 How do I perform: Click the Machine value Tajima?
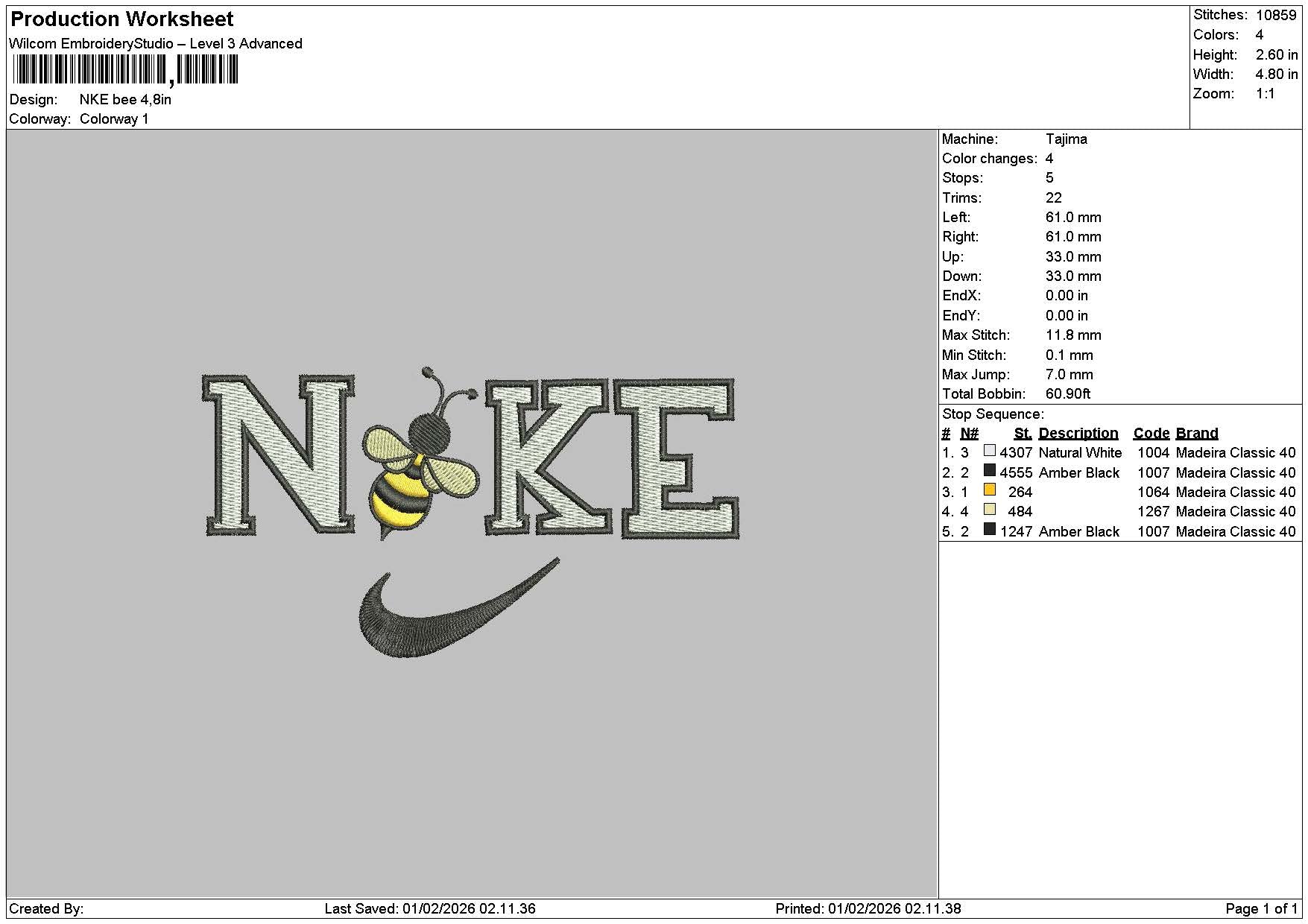point(1067,139)
